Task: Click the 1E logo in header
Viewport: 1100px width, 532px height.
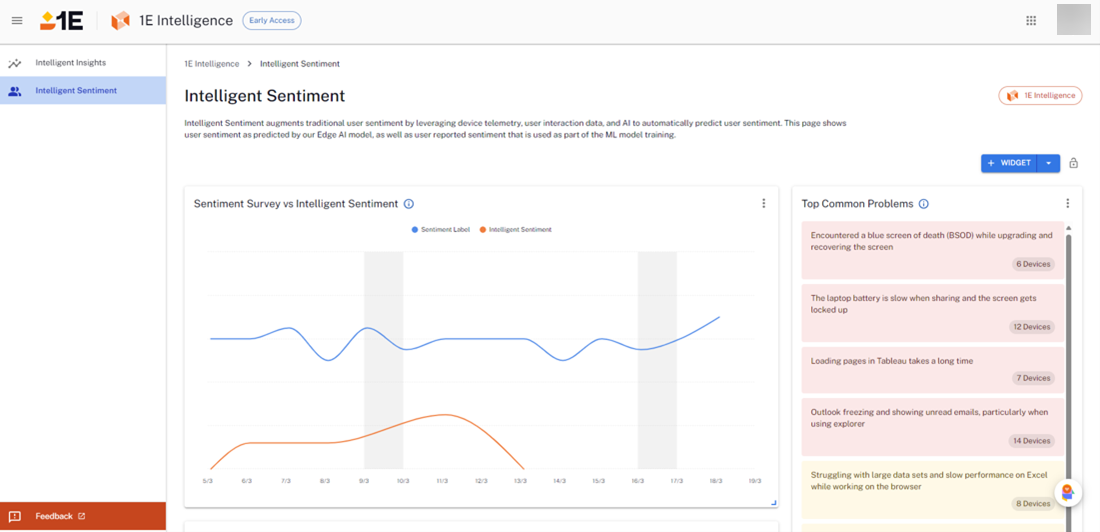Action: pyautogui.click(x=61, y=21)
